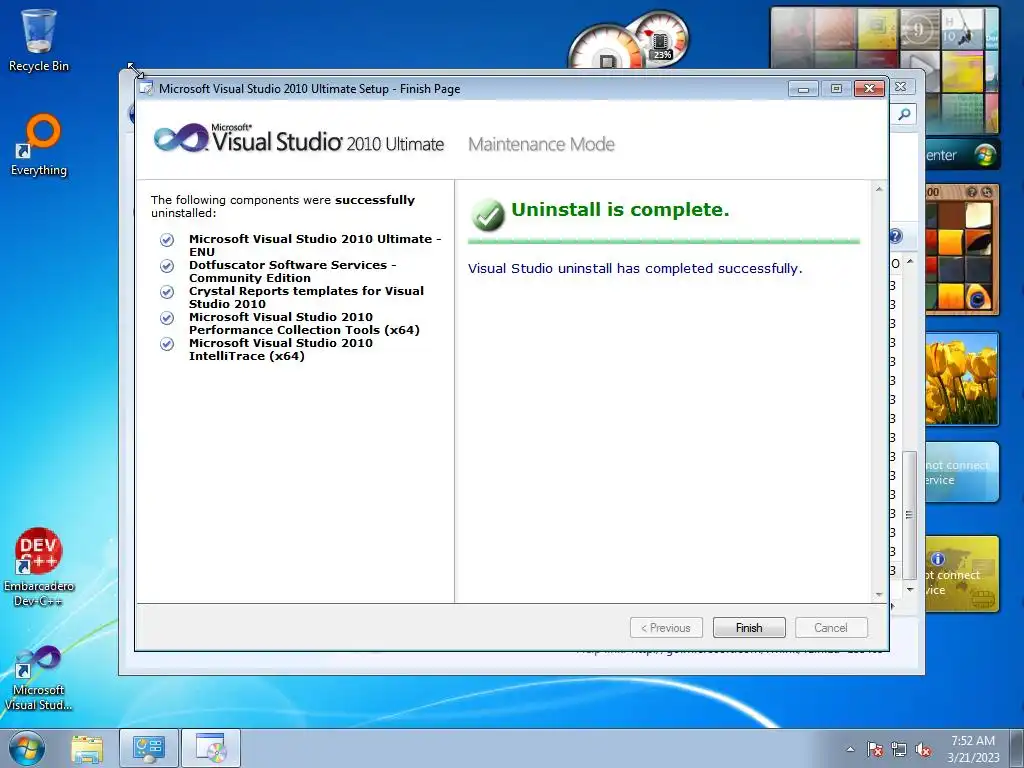Click the blue weather gadget showing cannot connect

(961, 472)
